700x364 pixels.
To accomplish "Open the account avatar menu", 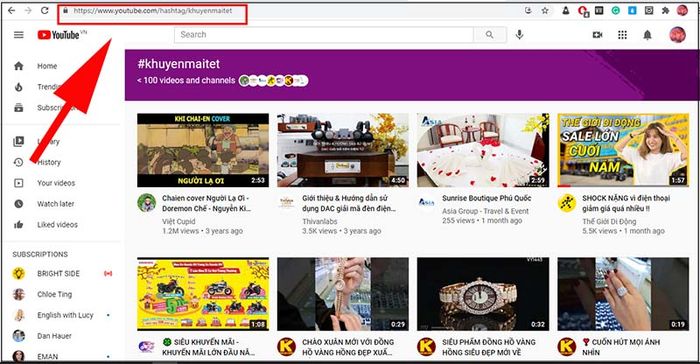I will pos(677,34).
